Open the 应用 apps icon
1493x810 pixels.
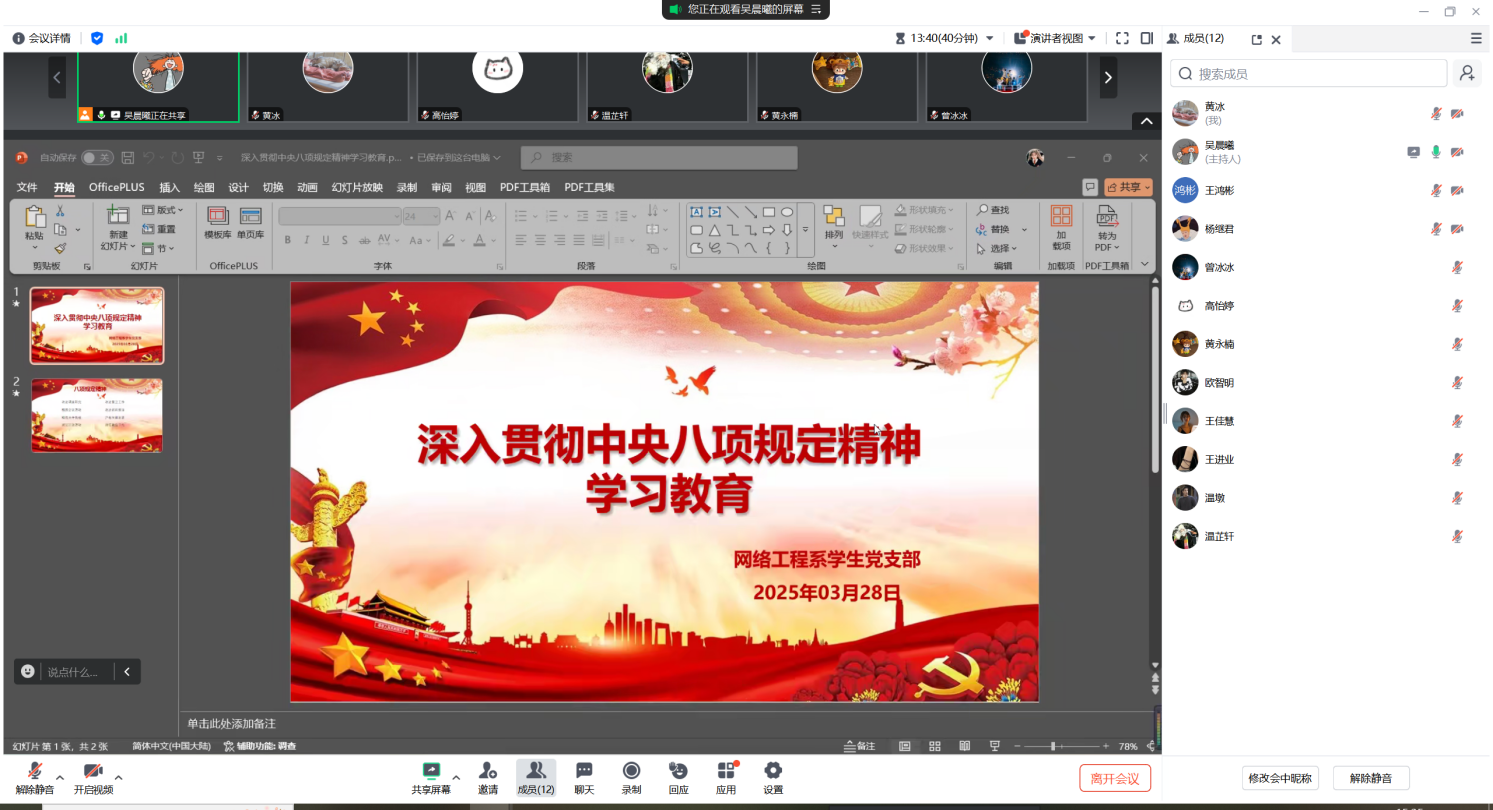726,771
